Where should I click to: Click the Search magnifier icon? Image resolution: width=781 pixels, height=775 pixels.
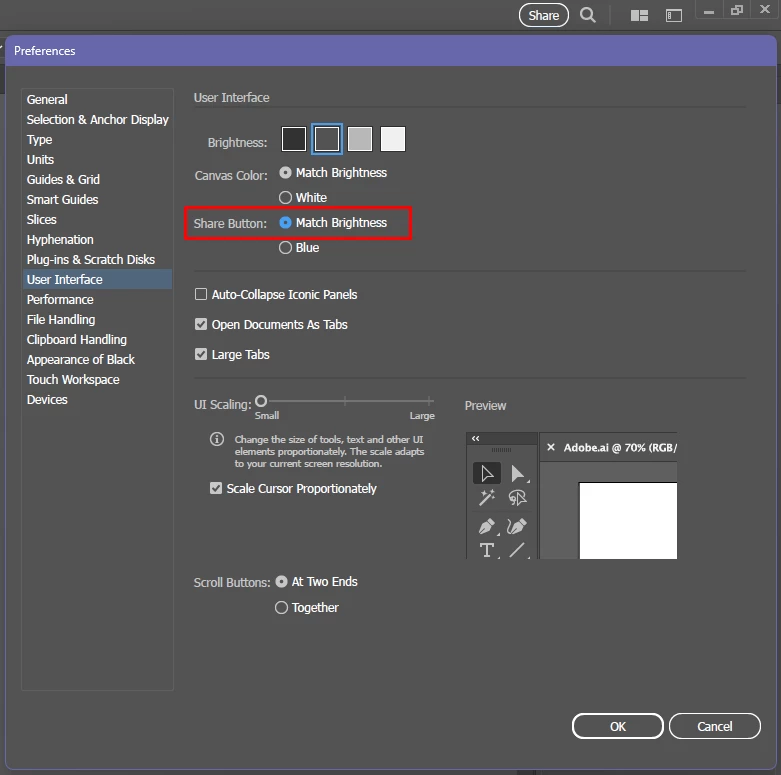pyautogui.click(x=588, y=15)
